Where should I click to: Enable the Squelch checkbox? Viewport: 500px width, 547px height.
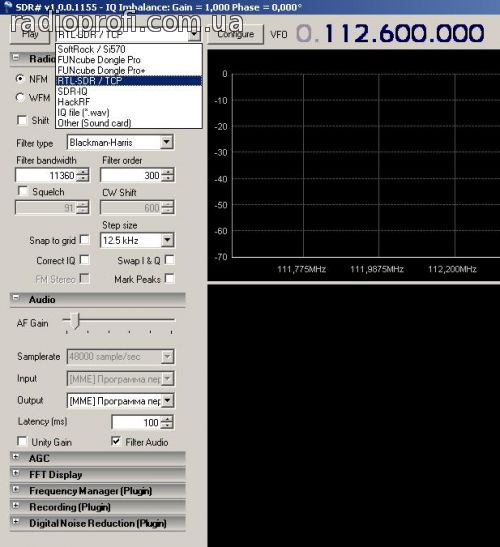click(23, 191)
